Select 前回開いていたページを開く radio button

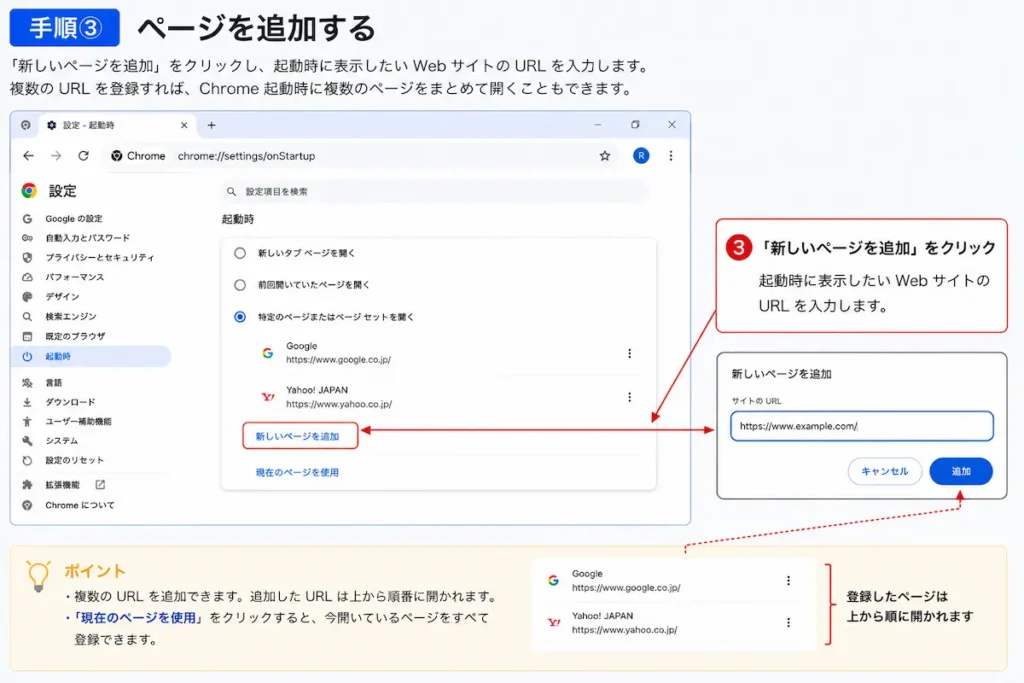click(x=240, y=285)
